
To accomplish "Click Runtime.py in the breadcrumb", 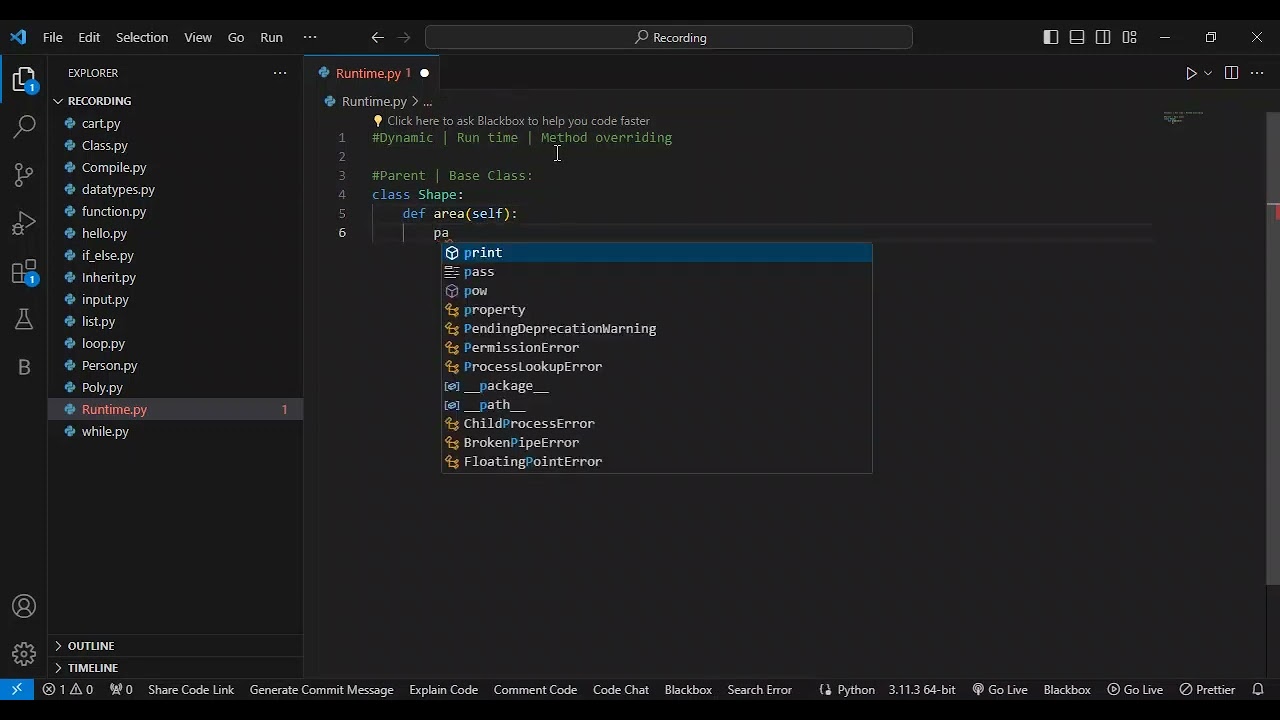I will (374, 101).
